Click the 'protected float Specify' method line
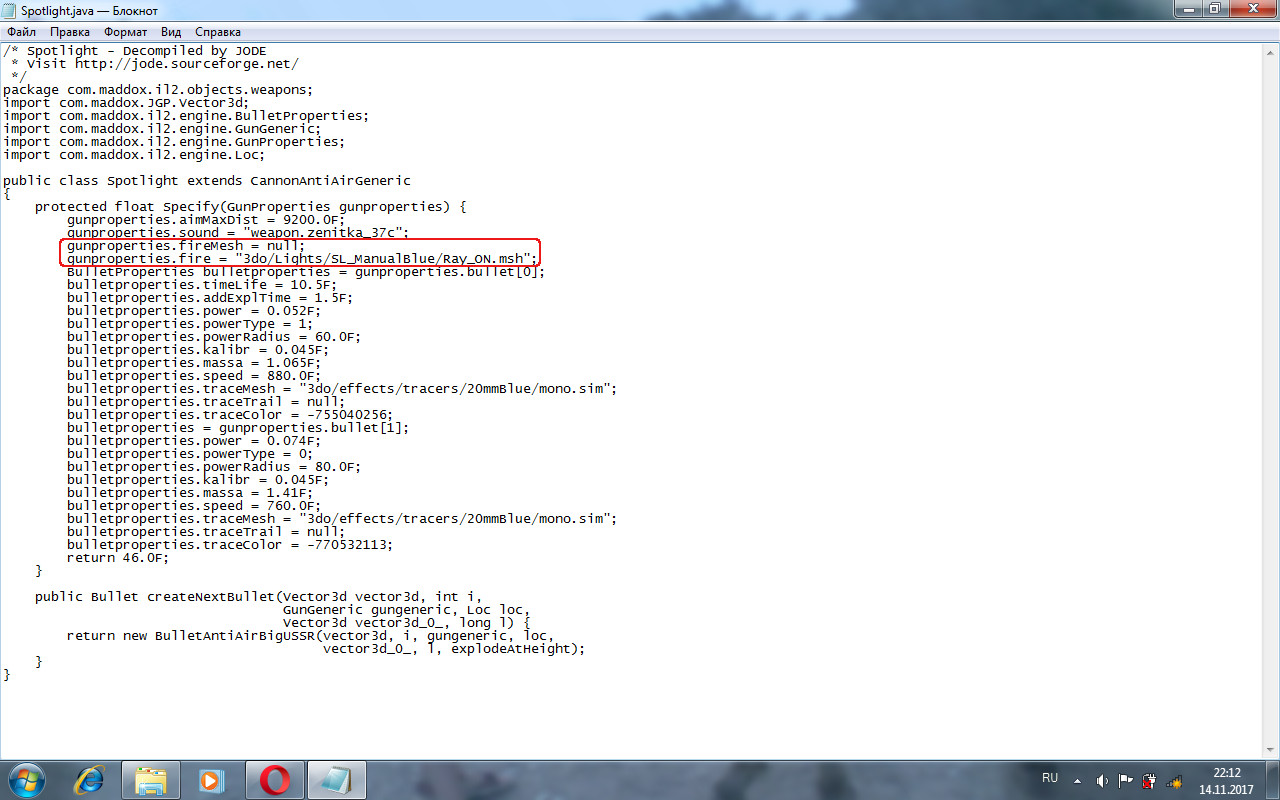Viewport: 1280px width, 800px height. tap(251, 207)
